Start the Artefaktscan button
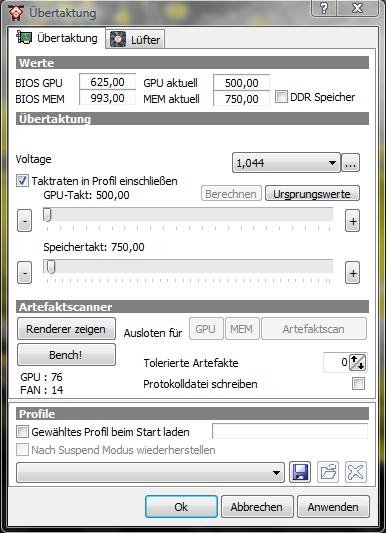Image resolution: width=387 pixels, height=533 pixels. pos(314,329)
